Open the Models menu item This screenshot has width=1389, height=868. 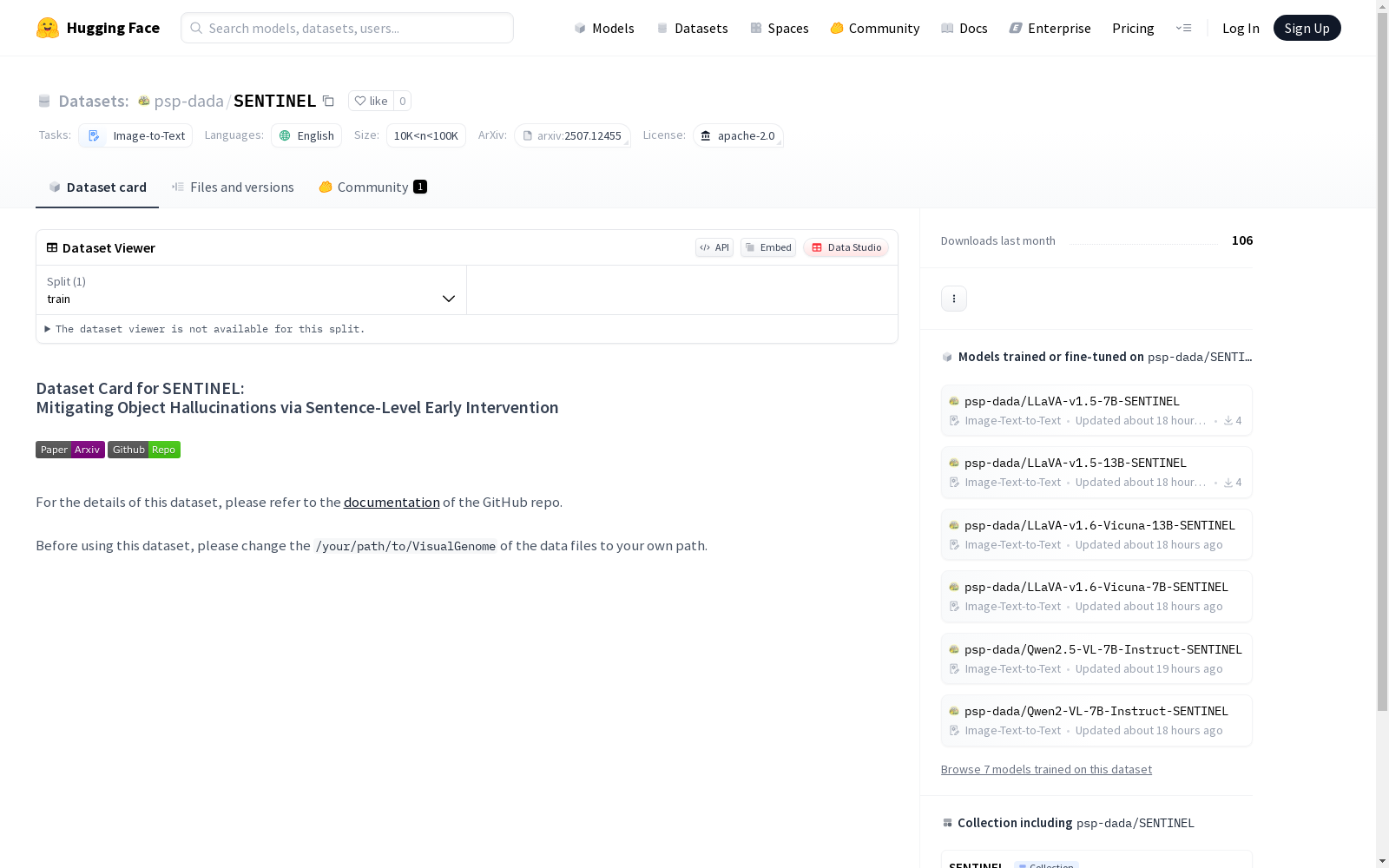pyautogui.click(x=604, y=28)
